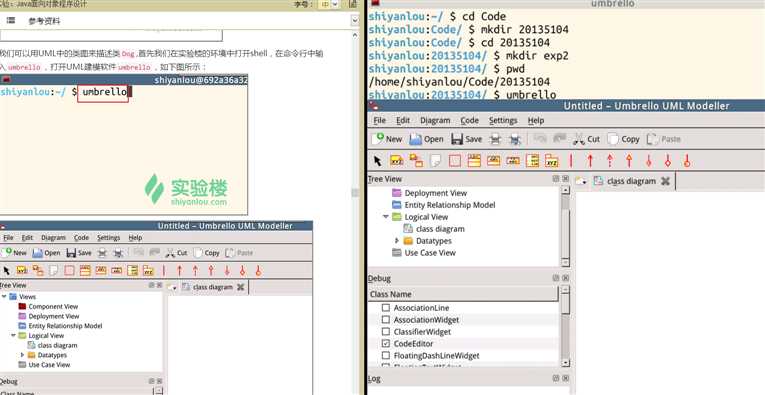Click the Debug class list scrollbar
Image resolution: width=765 pixels, height=395 pixels.
(565, 326)
